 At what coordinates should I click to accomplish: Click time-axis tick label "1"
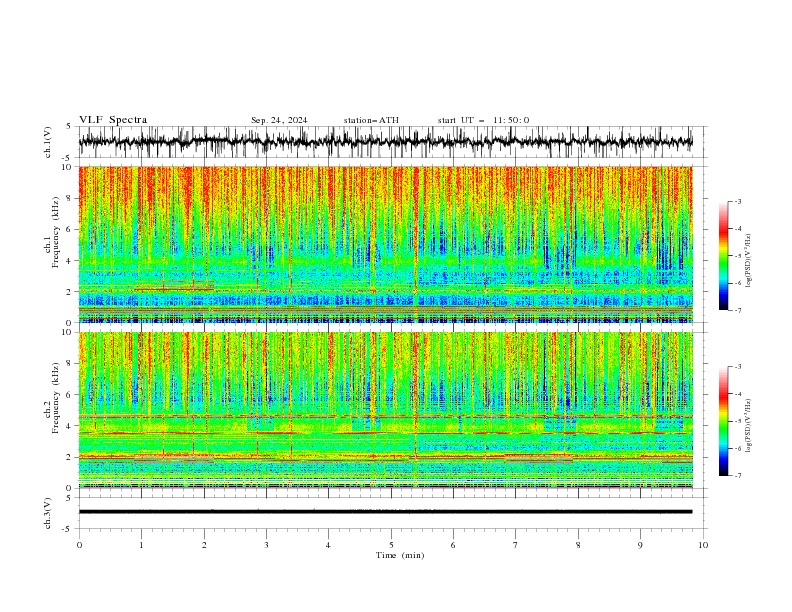[x=141, y=545]
